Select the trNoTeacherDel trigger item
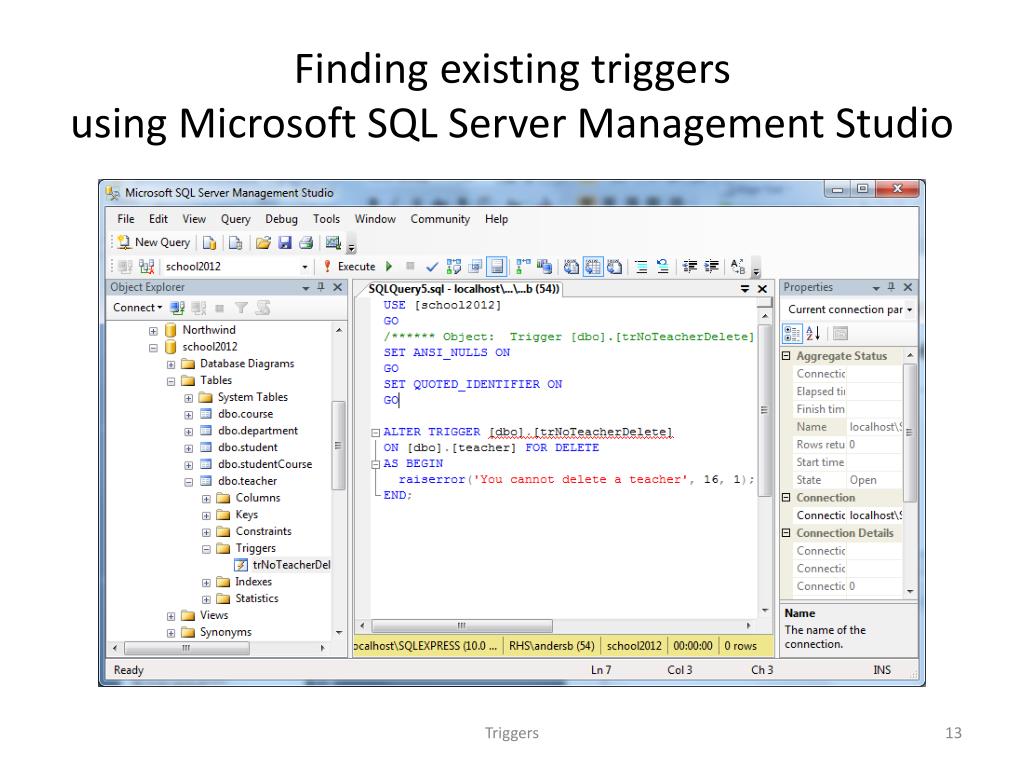This screenshot has width=1024, height=768. tap(283, 565)
